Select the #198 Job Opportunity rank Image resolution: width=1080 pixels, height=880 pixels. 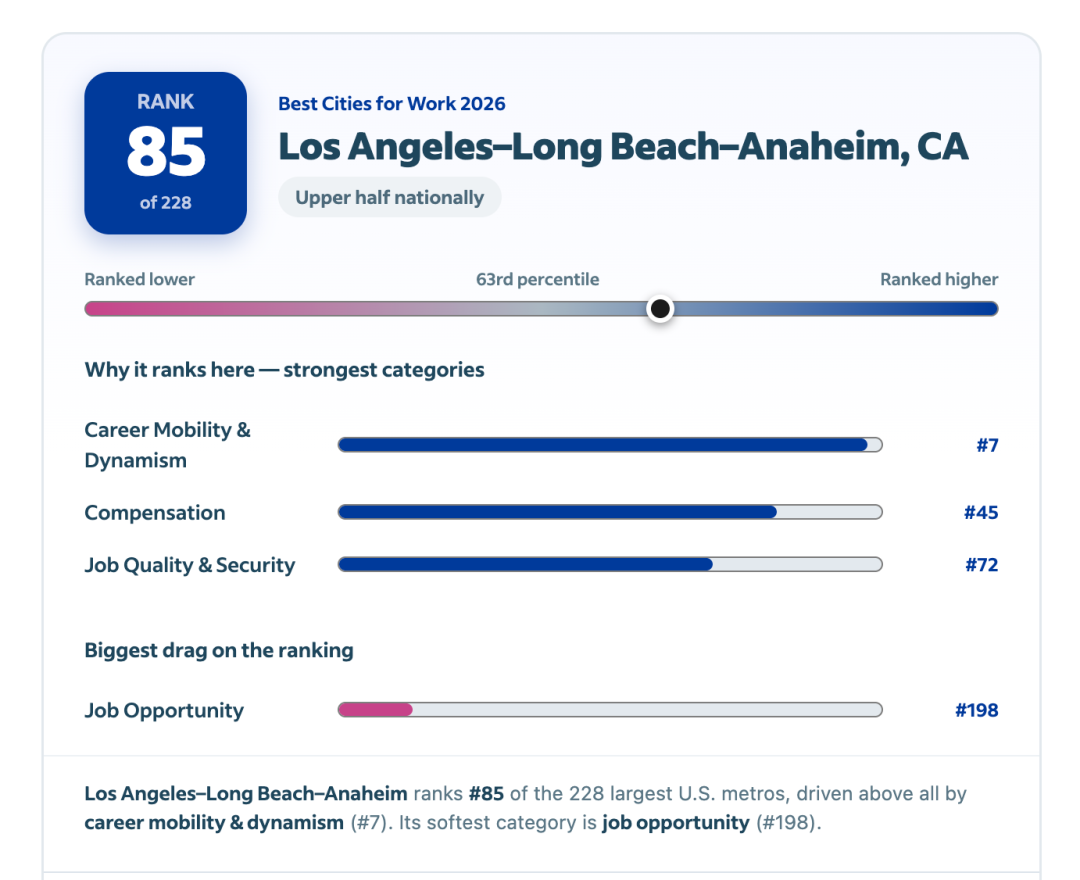click(976, 710)
